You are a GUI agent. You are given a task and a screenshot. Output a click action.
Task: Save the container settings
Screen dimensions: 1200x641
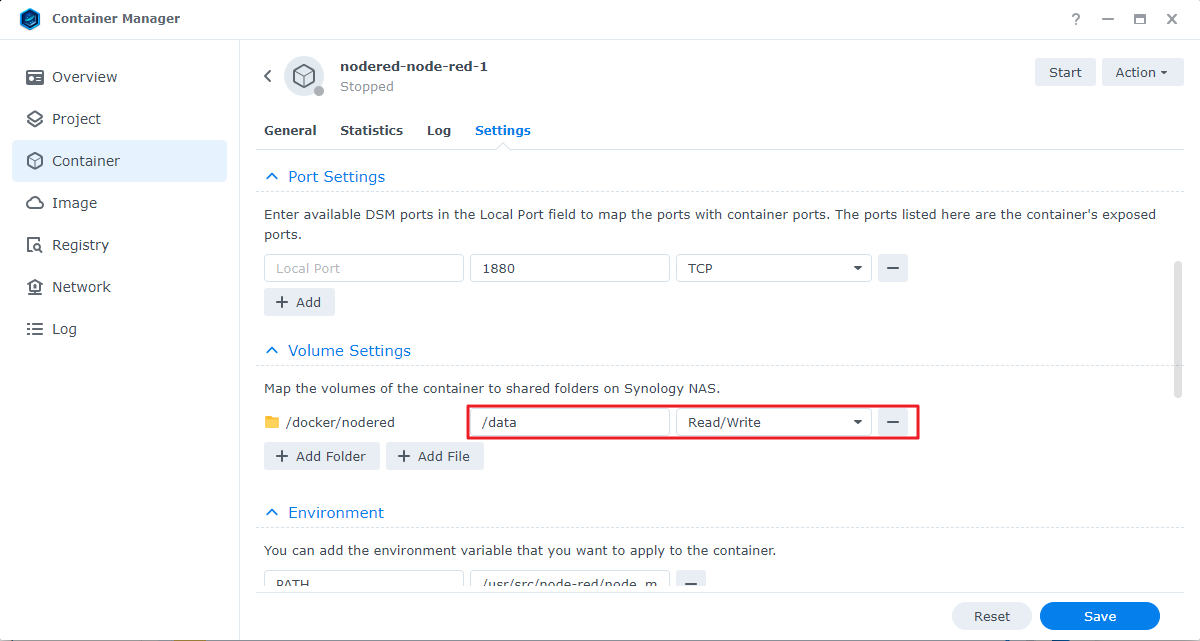(x=1099, y=616)
